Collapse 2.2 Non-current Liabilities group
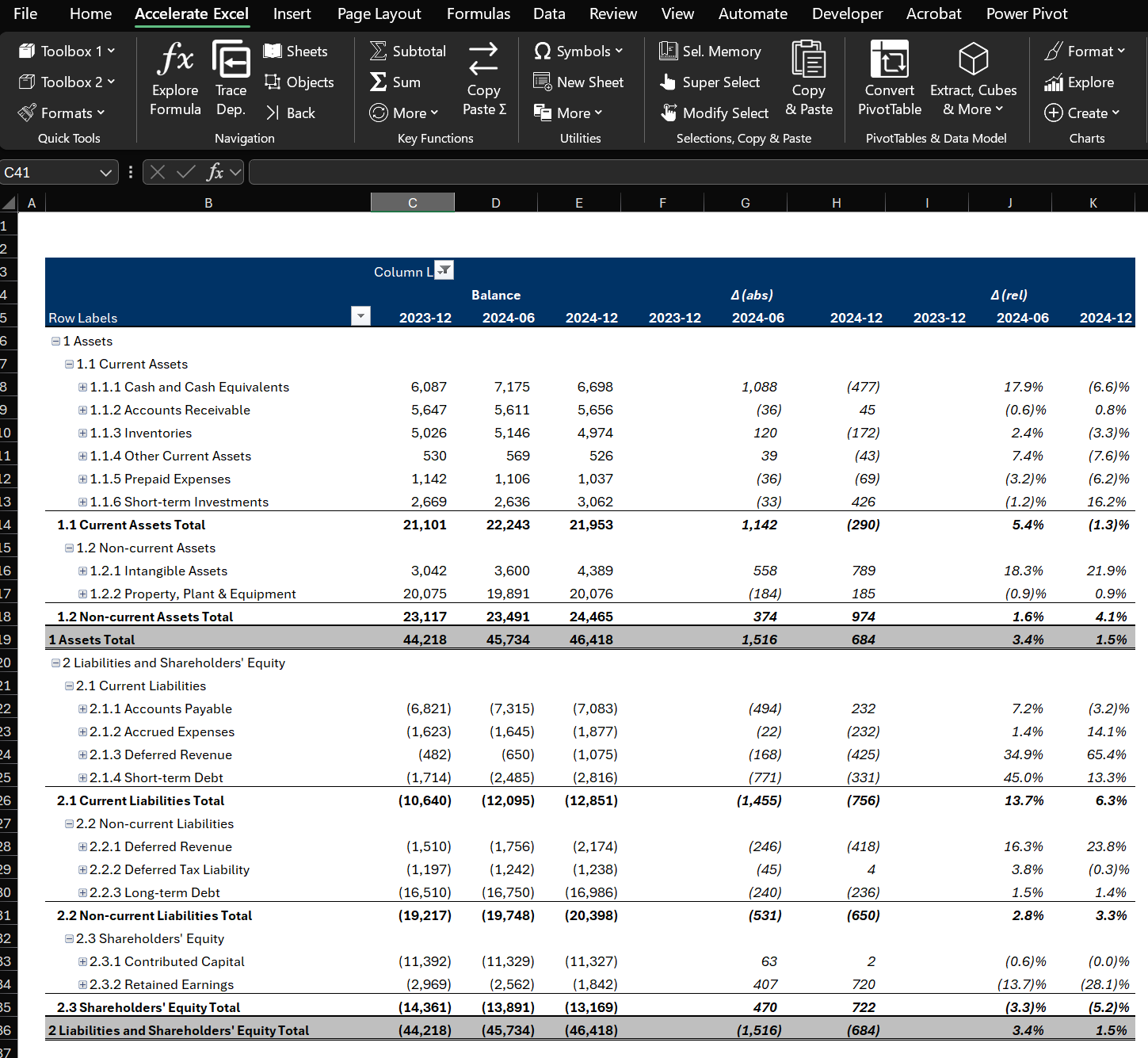The image size is (1148, 1058). pyautogui.click(x=69, y=824)
